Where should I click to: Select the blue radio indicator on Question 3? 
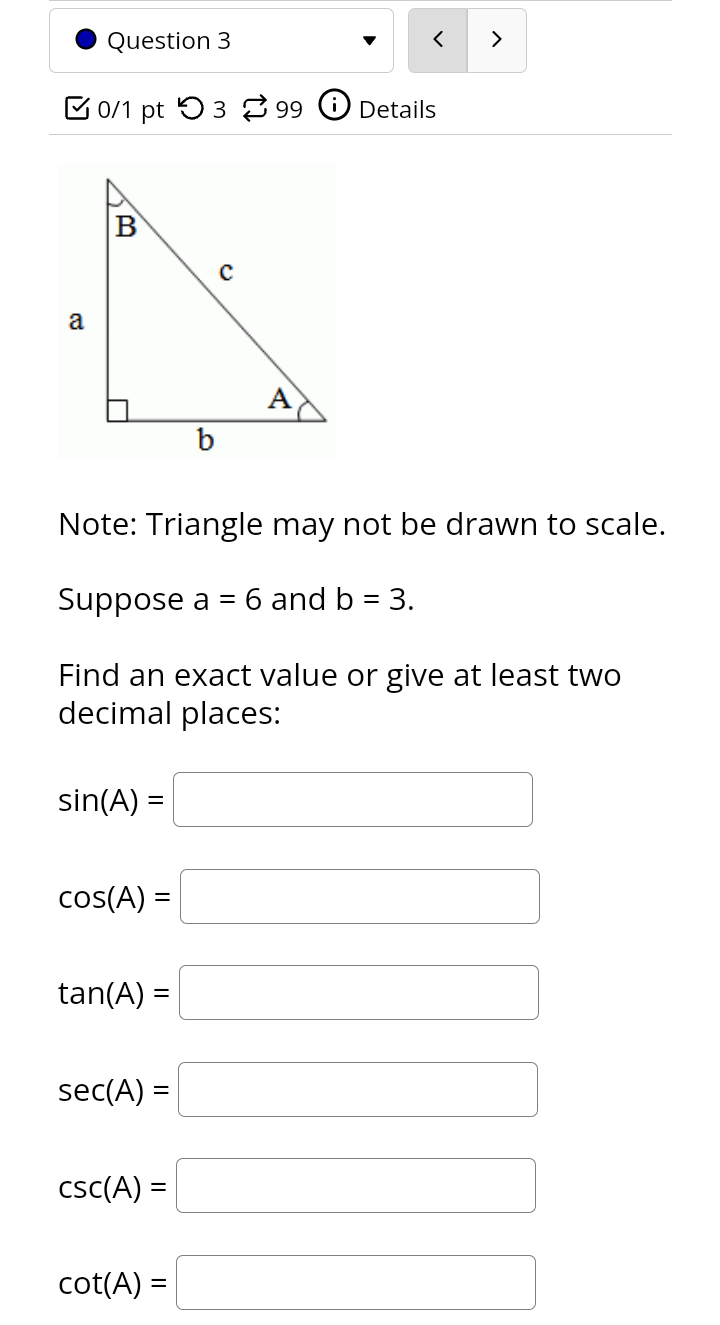[x=86, y=40]
